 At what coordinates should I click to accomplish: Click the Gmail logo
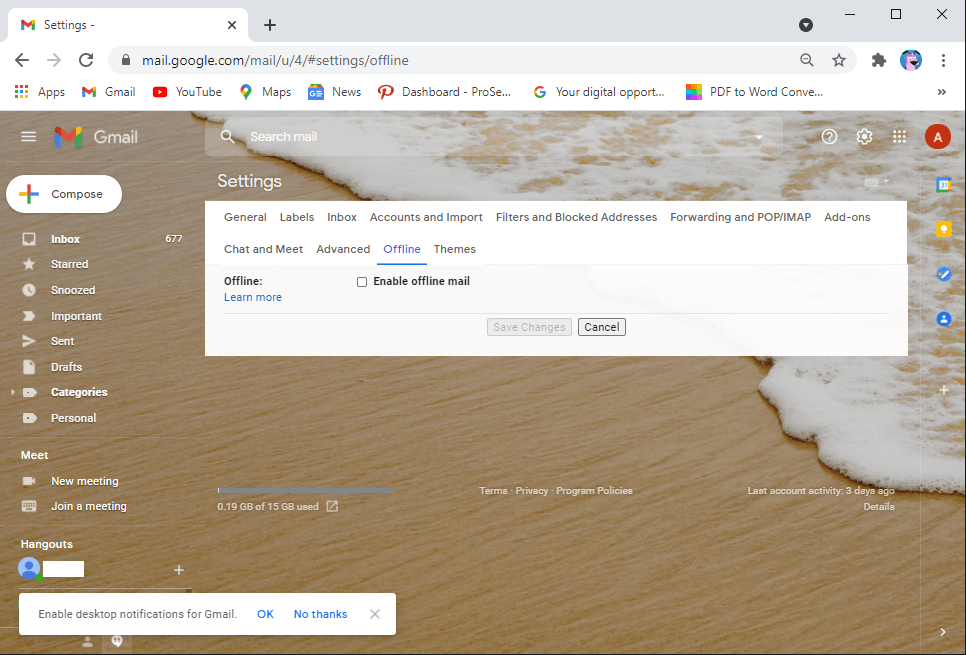96,136
